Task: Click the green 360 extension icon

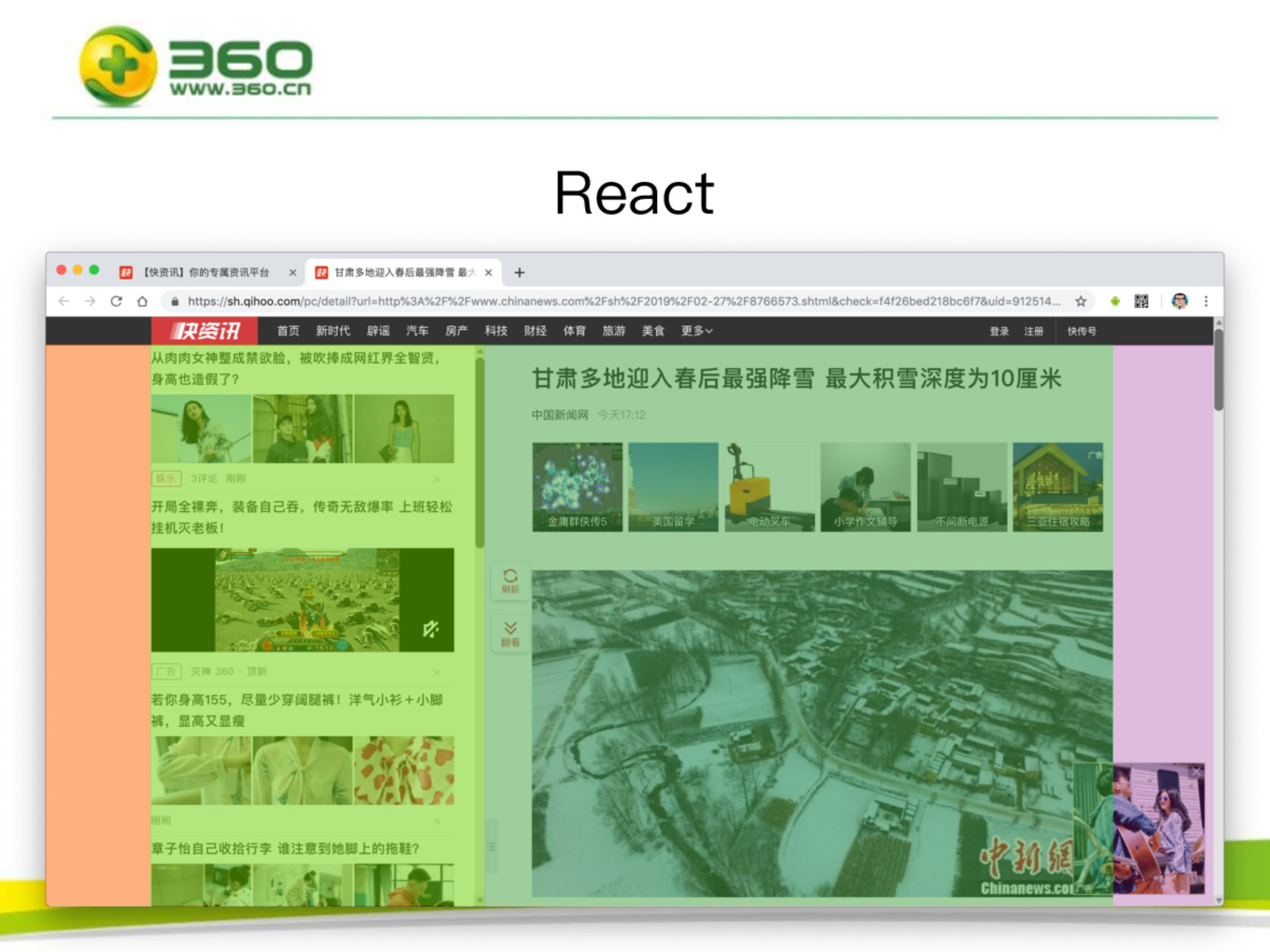Action: click(1115, 301)
